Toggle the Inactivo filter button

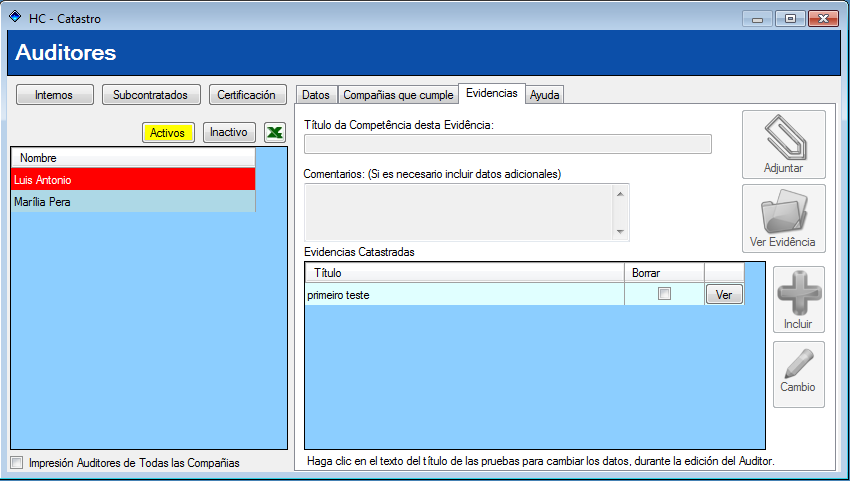coord(229,132)
